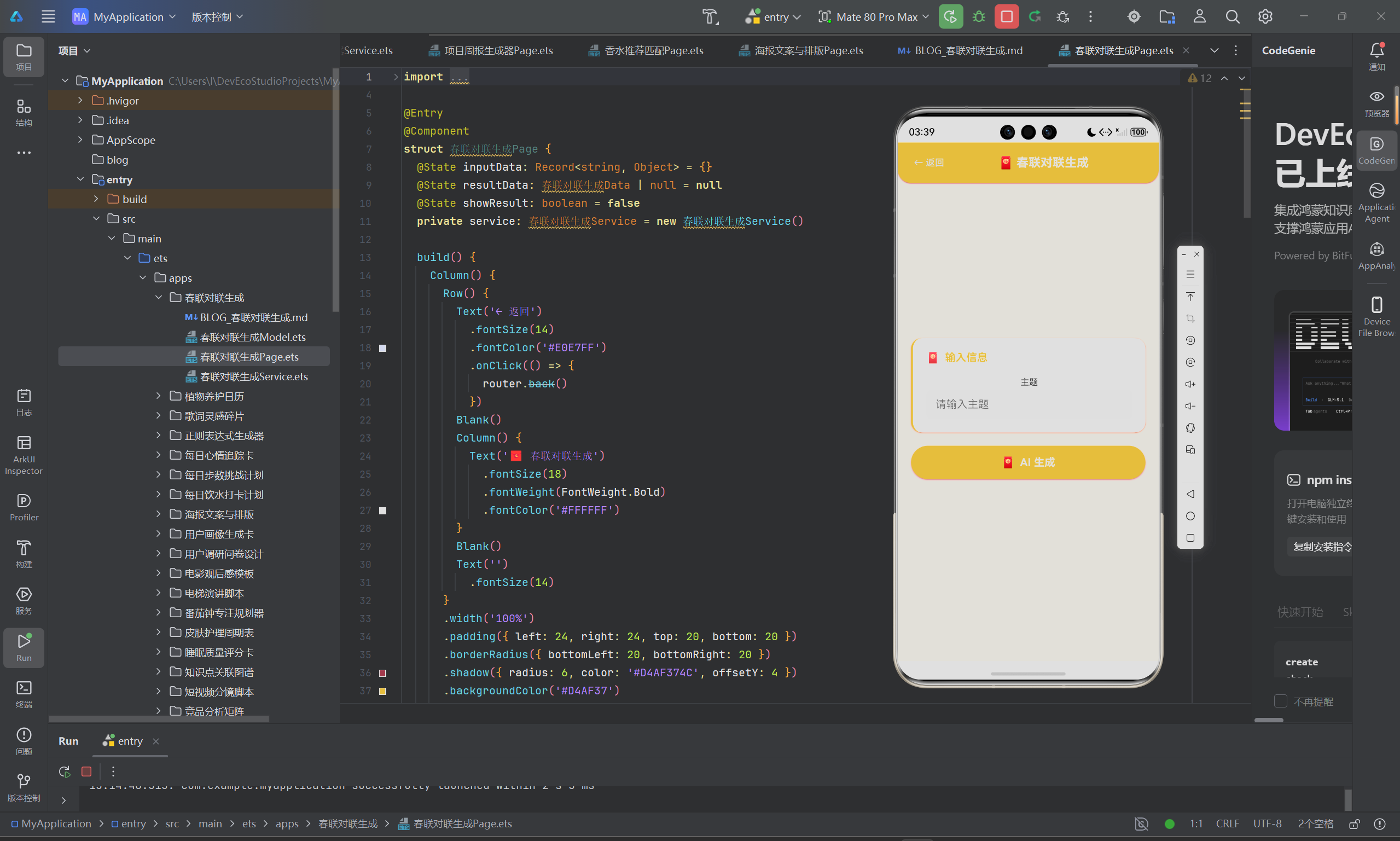
Task: Open the Previewer eye icon panel
Action: click(1377, 104)
